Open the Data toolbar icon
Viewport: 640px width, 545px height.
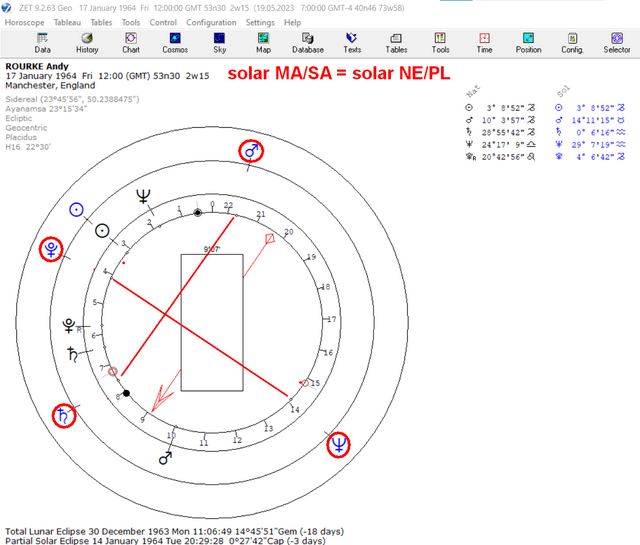click(42, 43)
